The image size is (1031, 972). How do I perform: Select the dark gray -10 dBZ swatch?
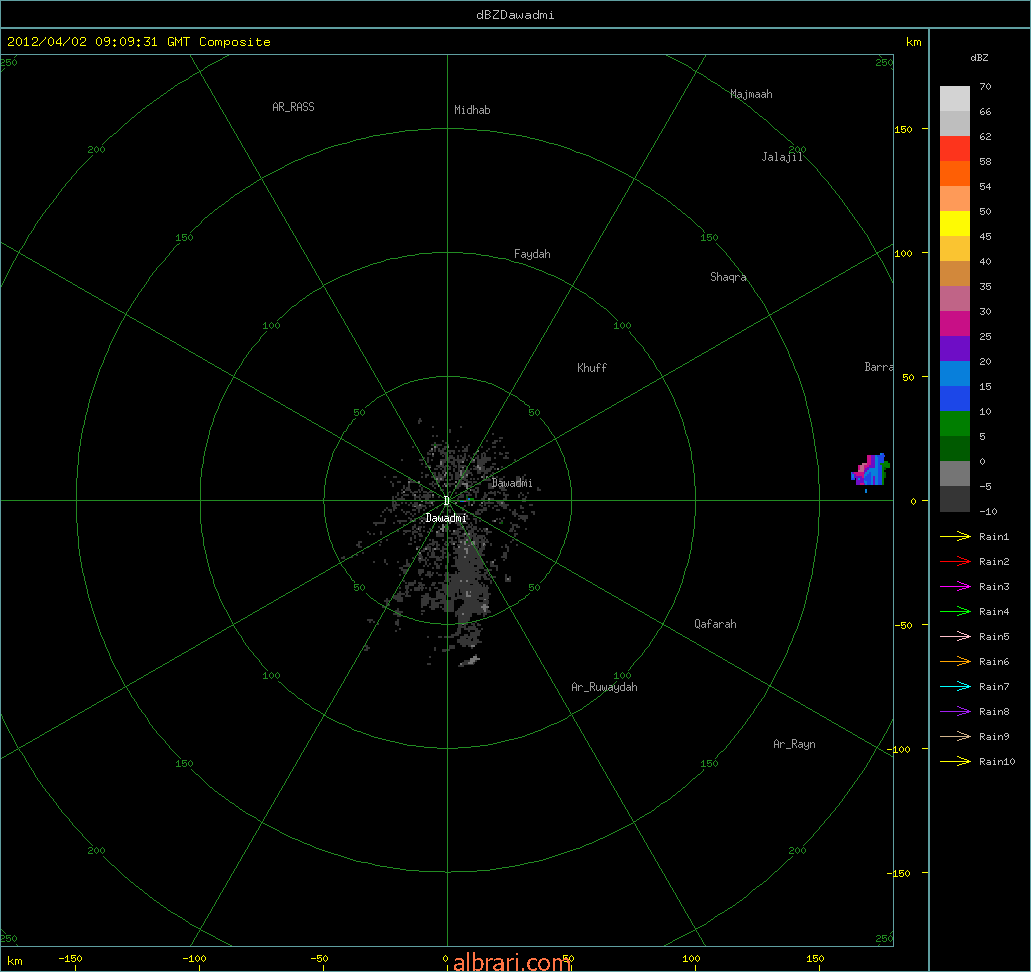click(955, 498)
